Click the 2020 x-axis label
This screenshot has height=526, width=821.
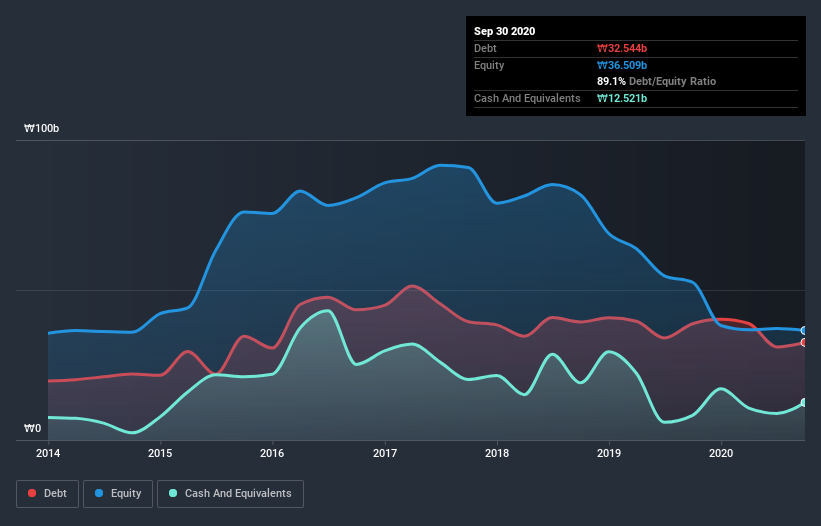(721, 453)
